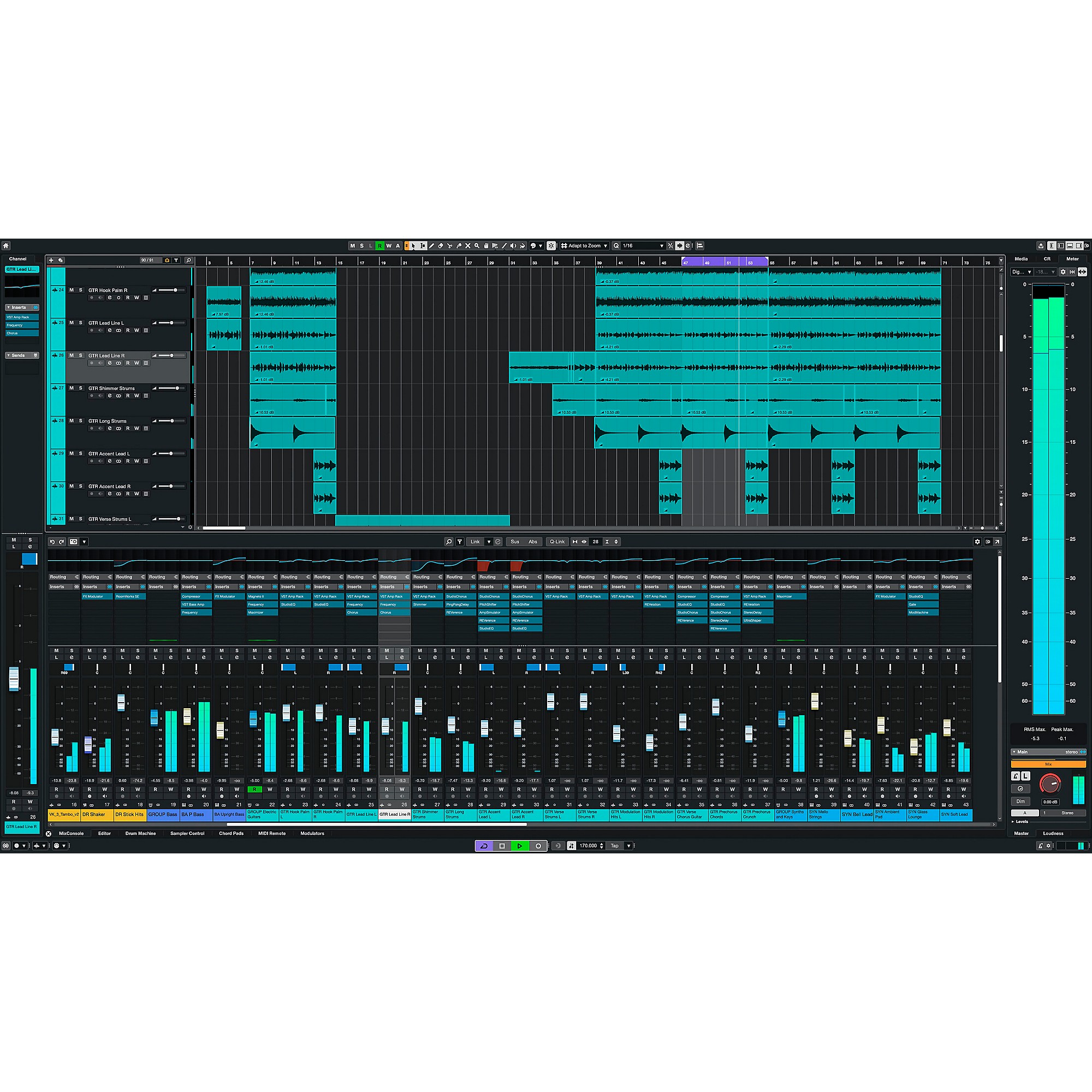
Task: Select the Draw tool in the toolbar
Action: coord(432,246)
